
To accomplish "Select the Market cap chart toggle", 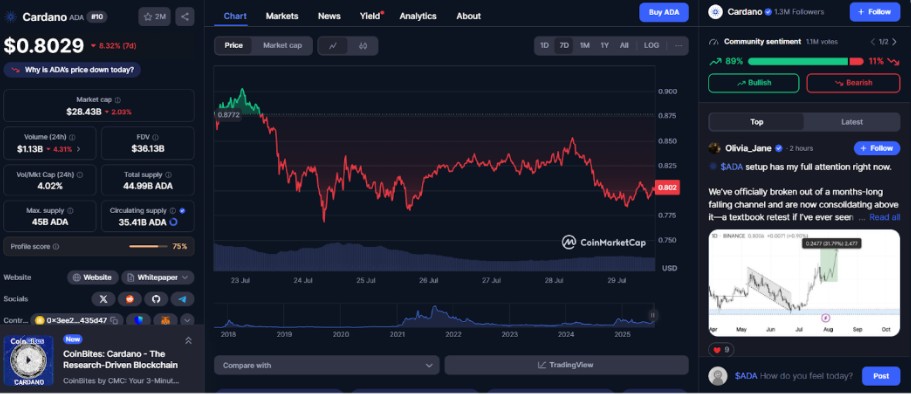I will click(282, 45).
